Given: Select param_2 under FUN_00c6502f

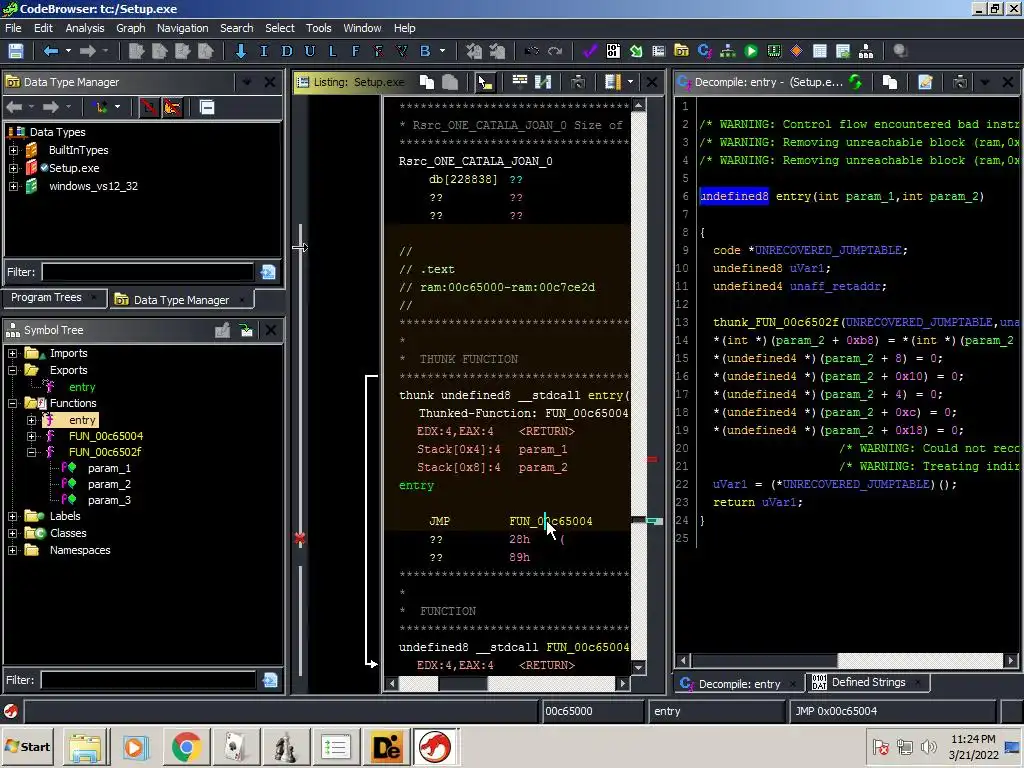Looking at the screenshot, I should pyautogui.click(x=109, y=485).
